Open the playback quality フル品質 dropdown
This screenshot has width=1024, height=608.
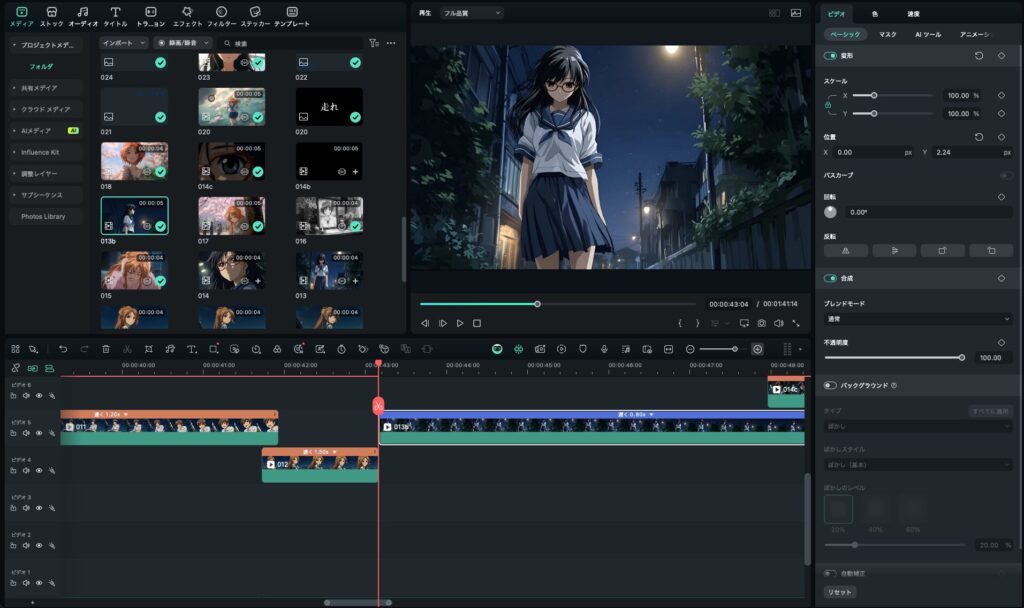(471, 13)
